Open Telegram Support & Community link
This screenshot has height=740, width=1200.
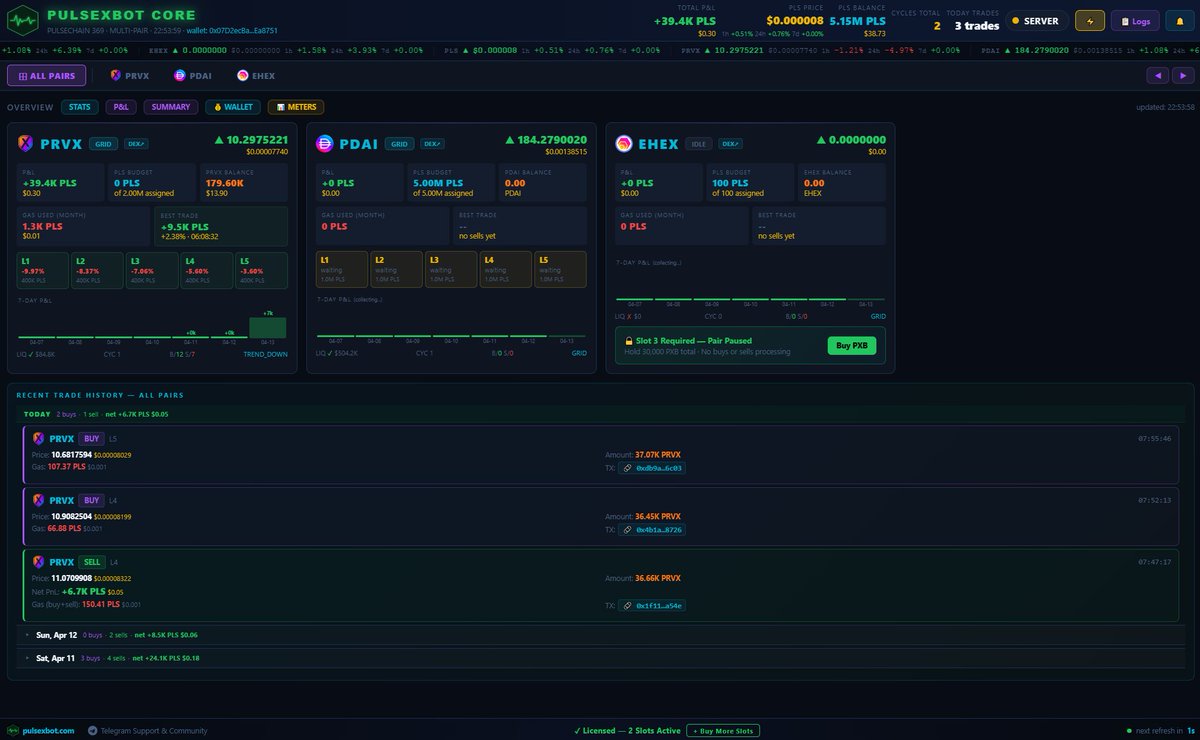[x=146, y=731]
